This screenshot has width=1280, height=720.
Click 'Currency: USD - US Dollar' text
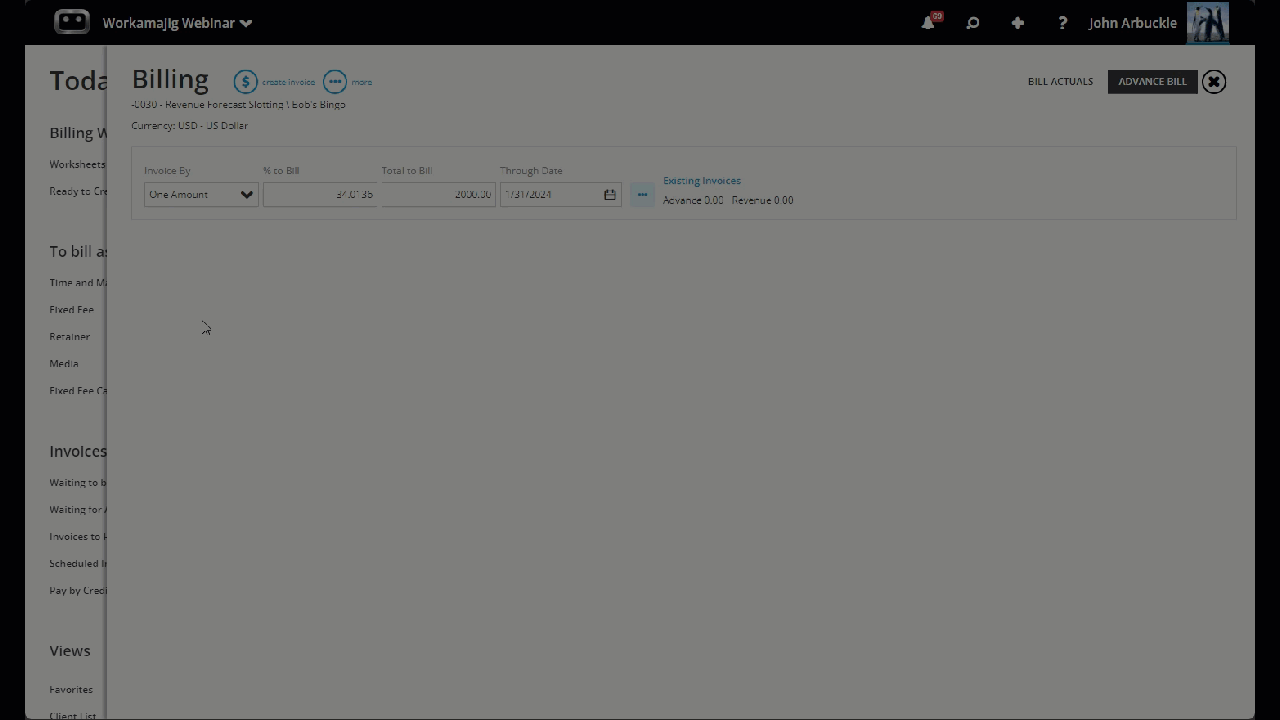(x=189, y=126)
